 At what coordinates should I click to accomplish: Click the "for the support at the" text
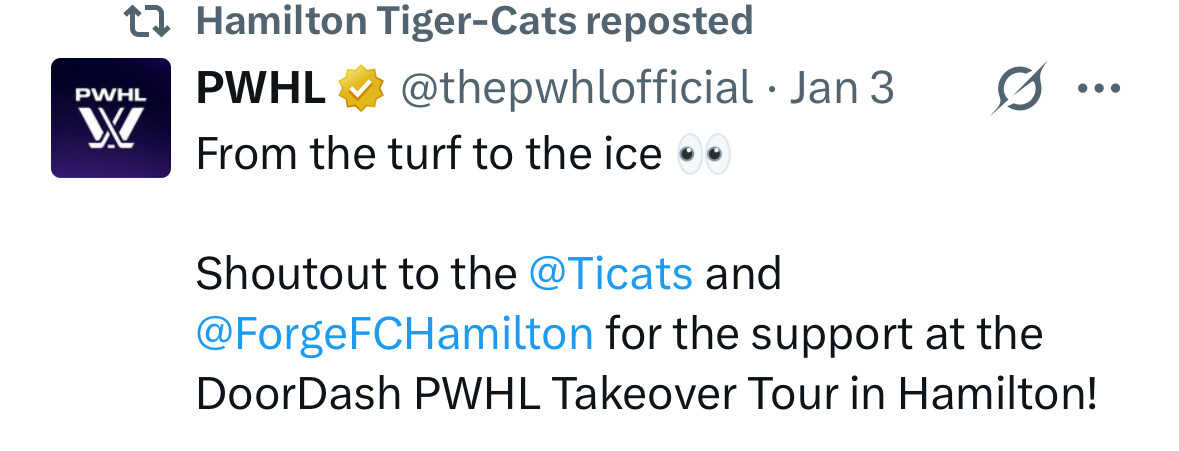824,333
